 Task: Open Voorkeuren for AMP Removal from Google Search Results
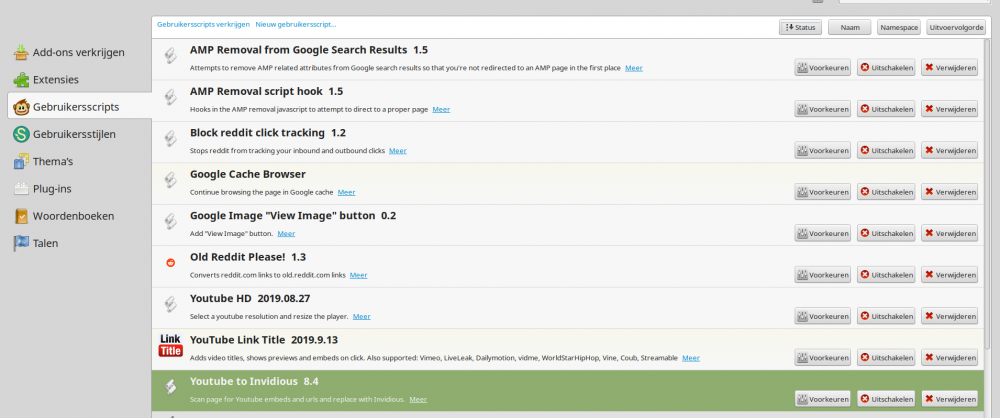(x=823, y=68)
